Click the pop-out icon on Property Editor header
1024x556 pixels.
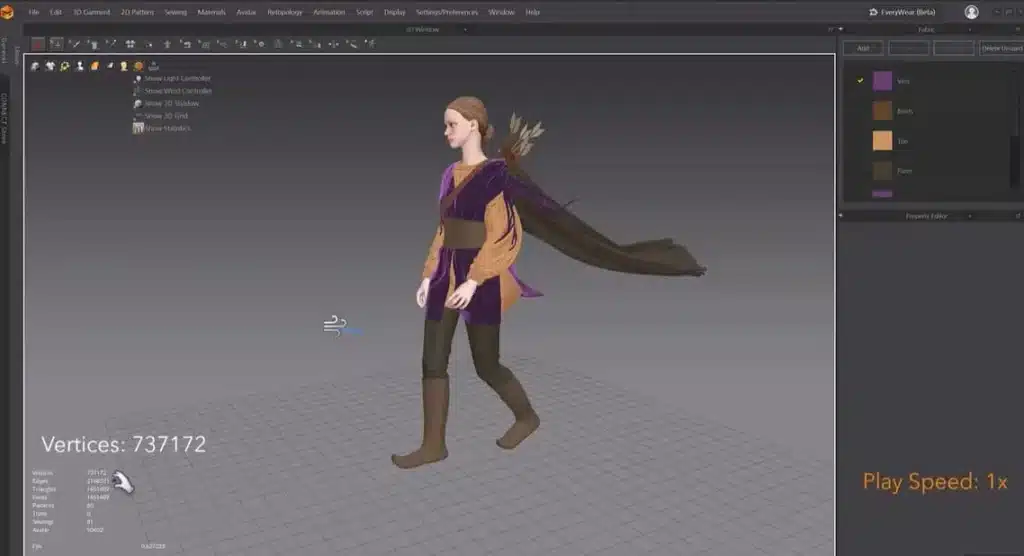click(x=1017, y=216)
